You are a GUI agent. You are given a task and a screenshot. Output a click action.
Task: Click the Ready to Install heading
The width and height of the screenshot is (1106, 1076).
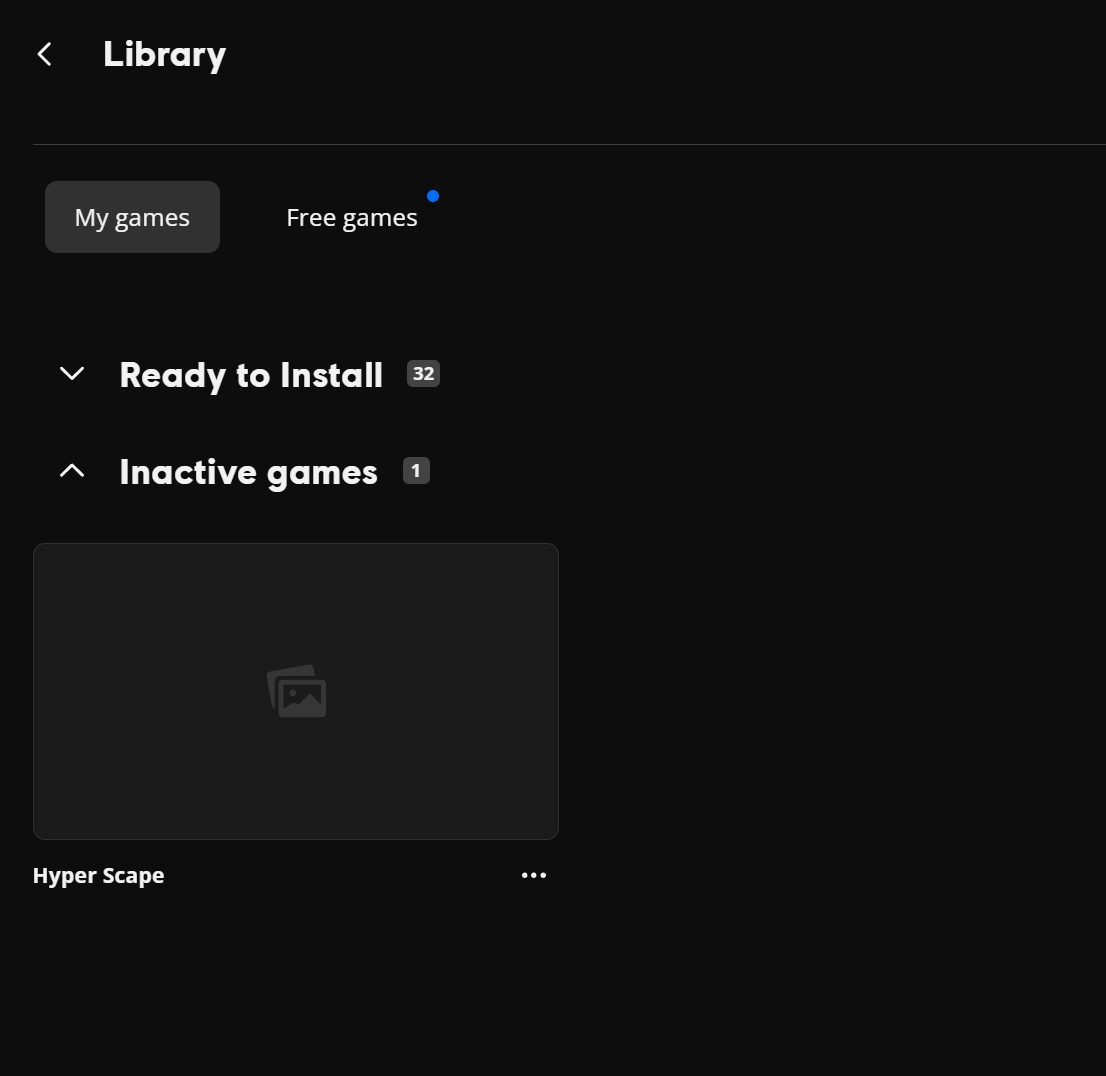point(251,375)
